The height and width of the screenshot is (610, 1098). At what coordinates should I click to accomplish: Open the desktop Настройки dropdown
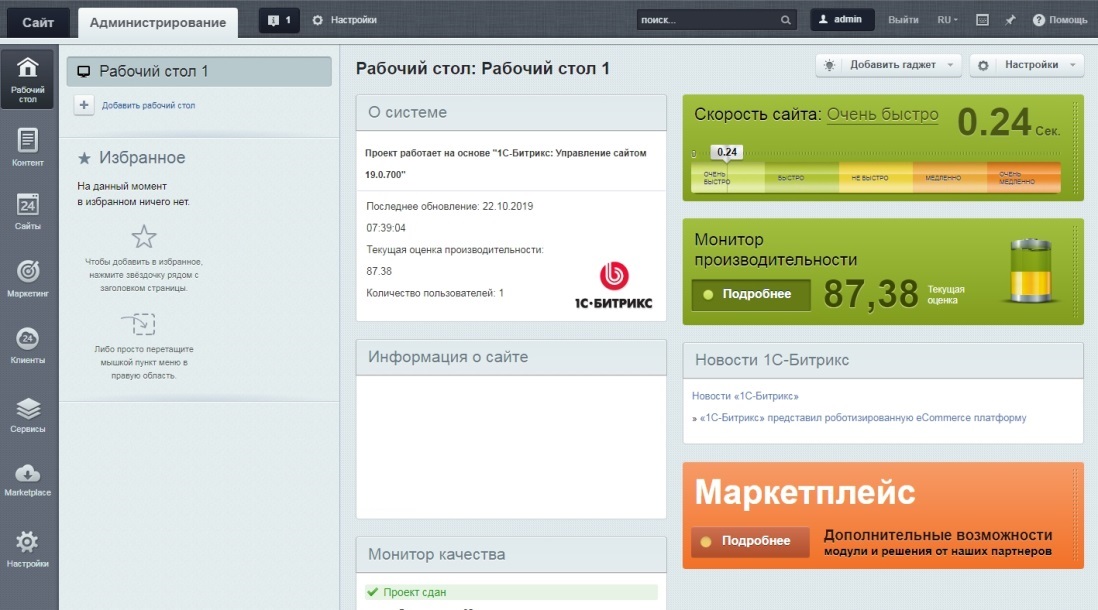tap(1027, 65)
